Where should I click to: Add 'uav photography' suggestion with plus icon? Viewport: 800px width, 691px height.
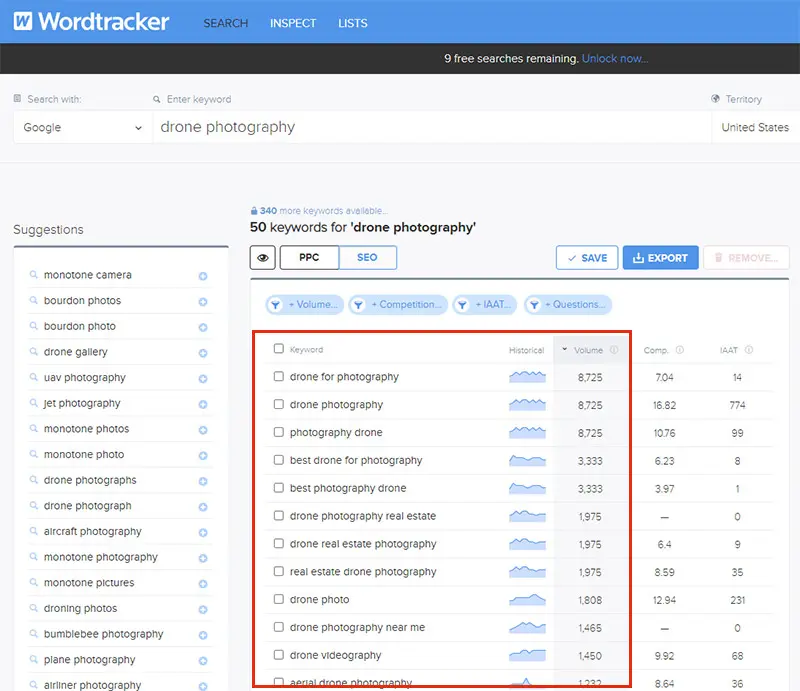pyautogui.click(x=203, y=379)
